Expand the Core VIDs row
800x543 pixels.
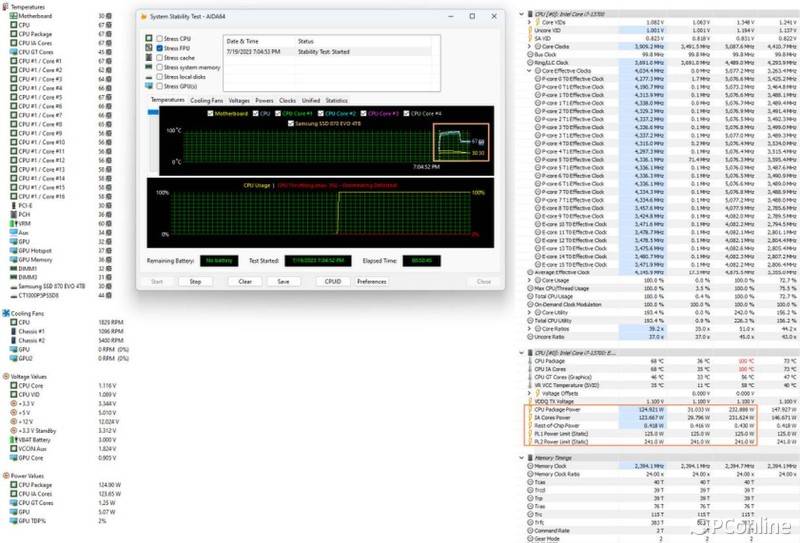tap(530, 22)
